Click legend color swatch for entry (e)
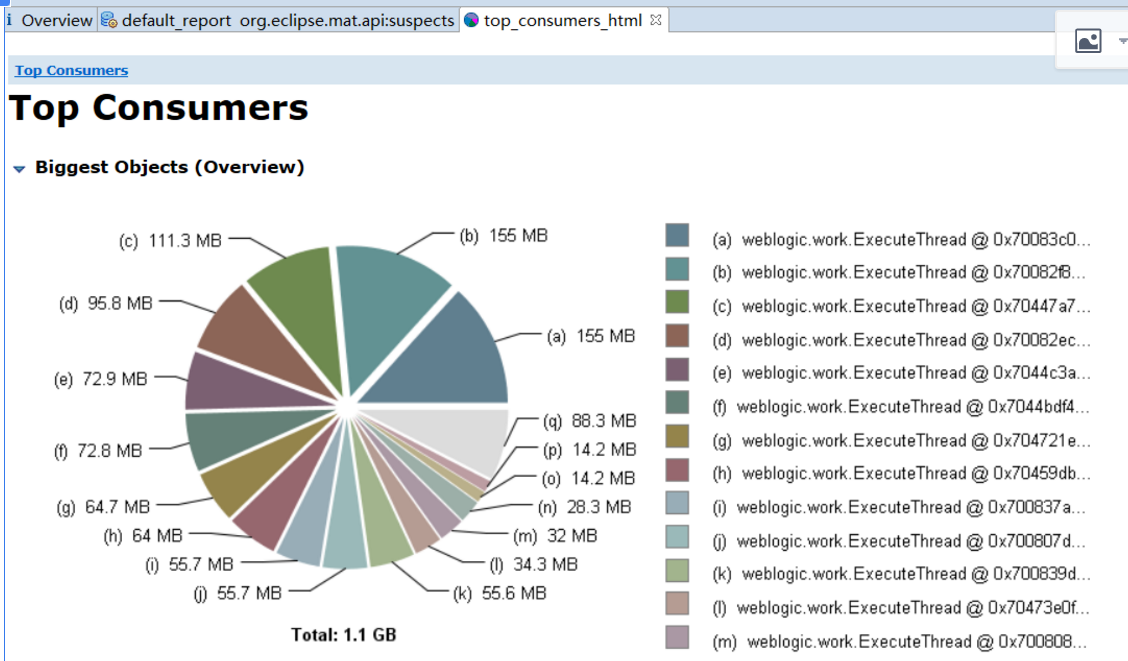The width and height of the screenshot is (1128, 661). (677, 370)
